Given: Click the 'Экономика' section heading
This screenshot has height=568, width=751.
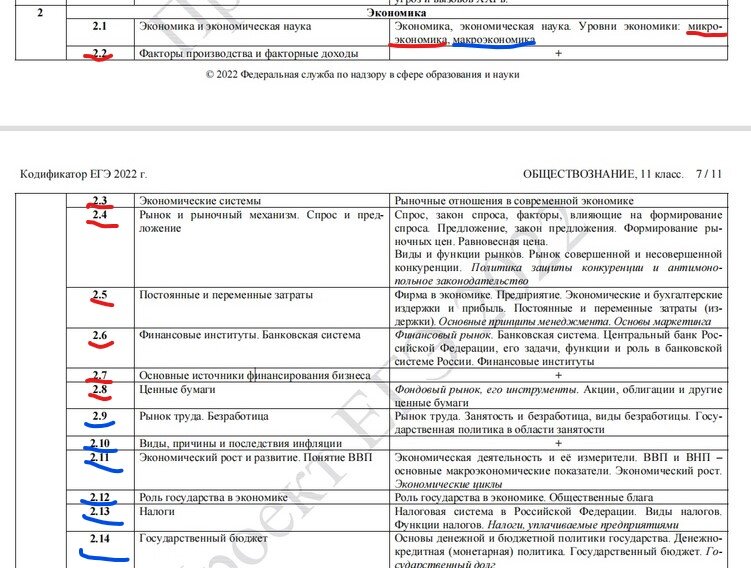Looking at the screenshot, I should 396,13.
